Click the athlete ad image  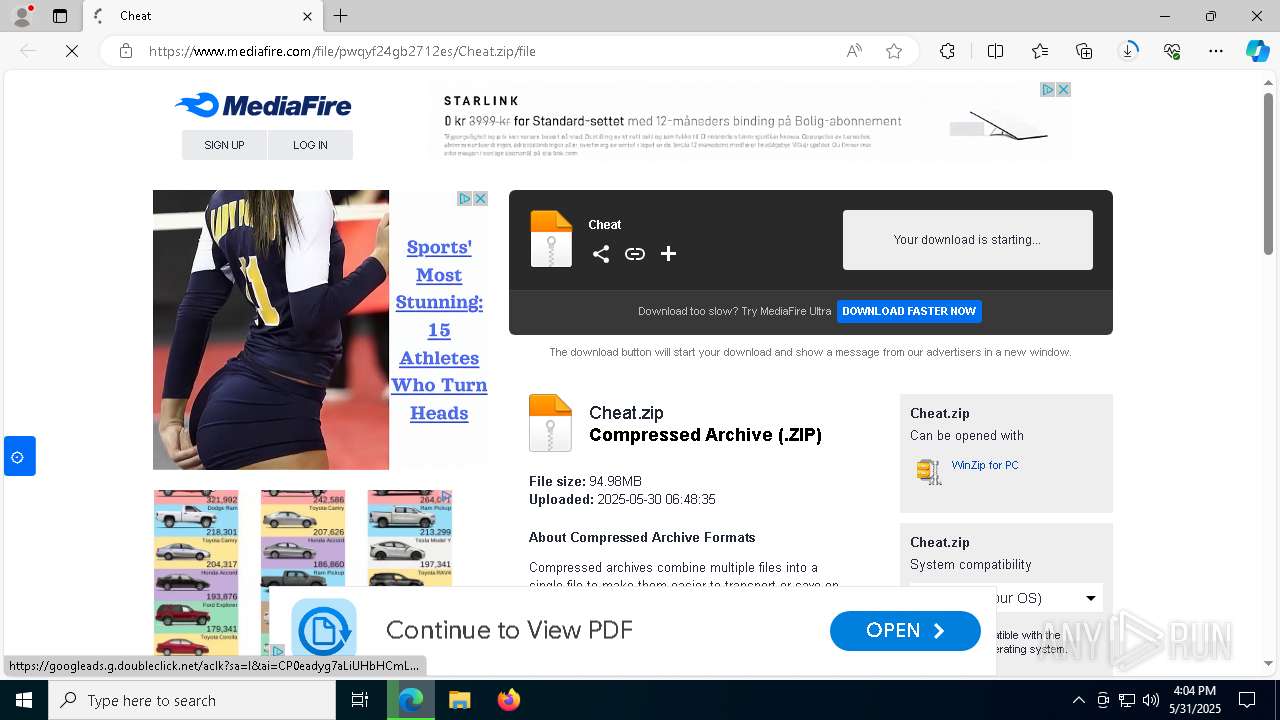[271, 330]
